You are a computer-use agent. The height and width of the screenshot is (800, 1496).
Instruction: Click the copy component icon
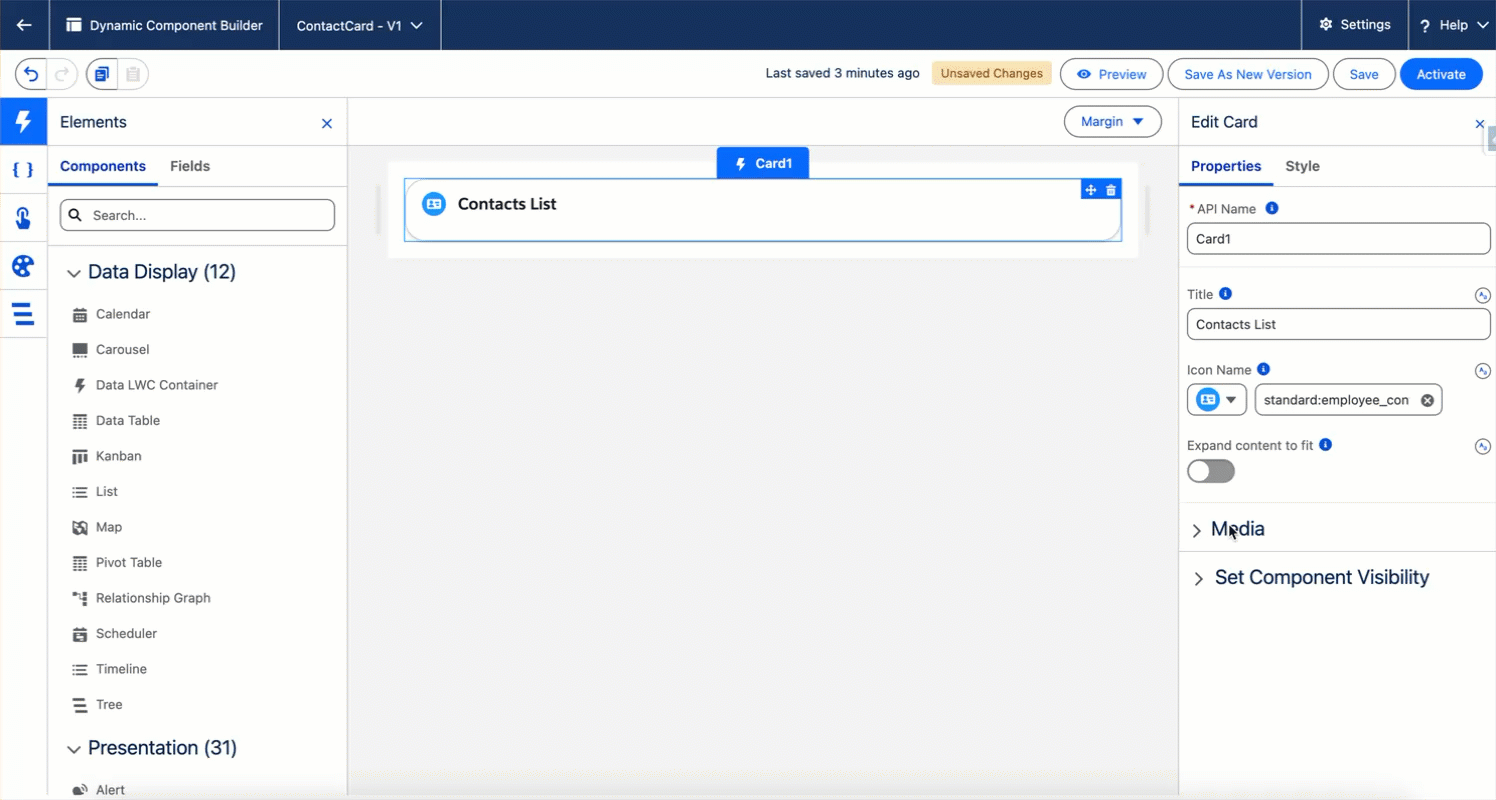click(101, 74)
